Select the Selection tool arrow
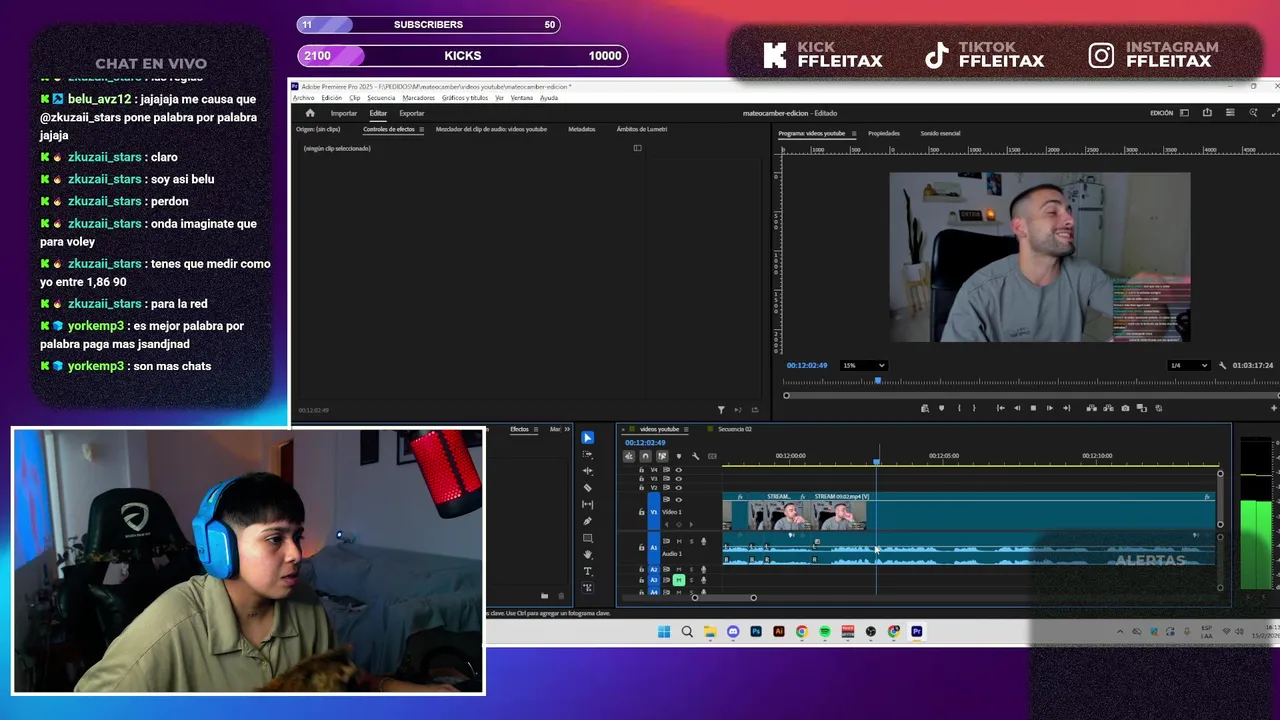Screen dimensions: 1280x720 pyautogui.click(x=587, y=438)
